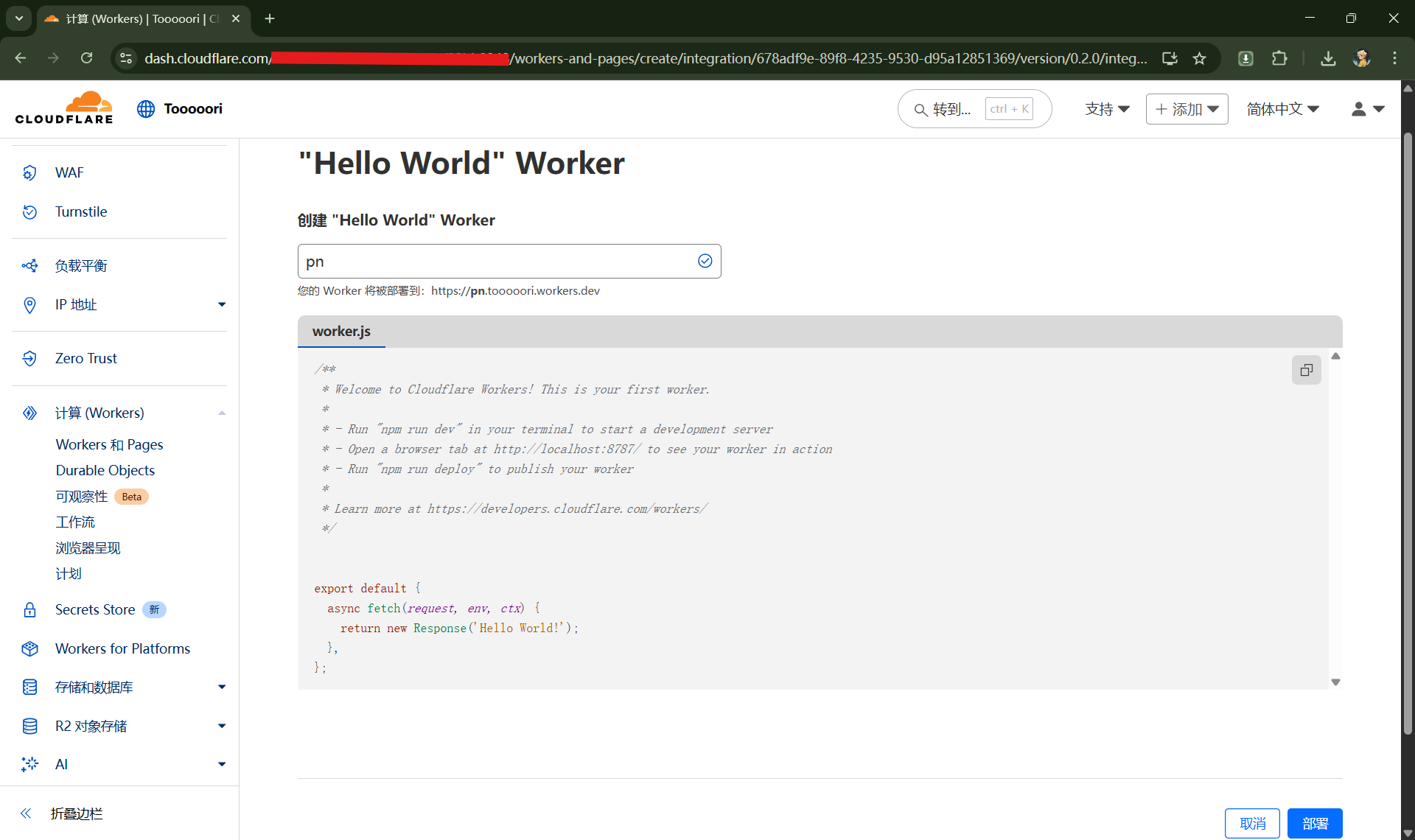Open the WAF shield icon in sidebar
The width and height of the screenshot is (1415, 840).
29,172
